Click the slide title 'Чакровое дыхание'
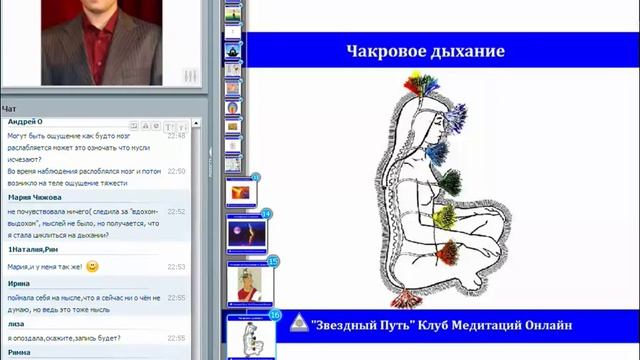This screenshot has width=640, height=360. coord(426,51)
